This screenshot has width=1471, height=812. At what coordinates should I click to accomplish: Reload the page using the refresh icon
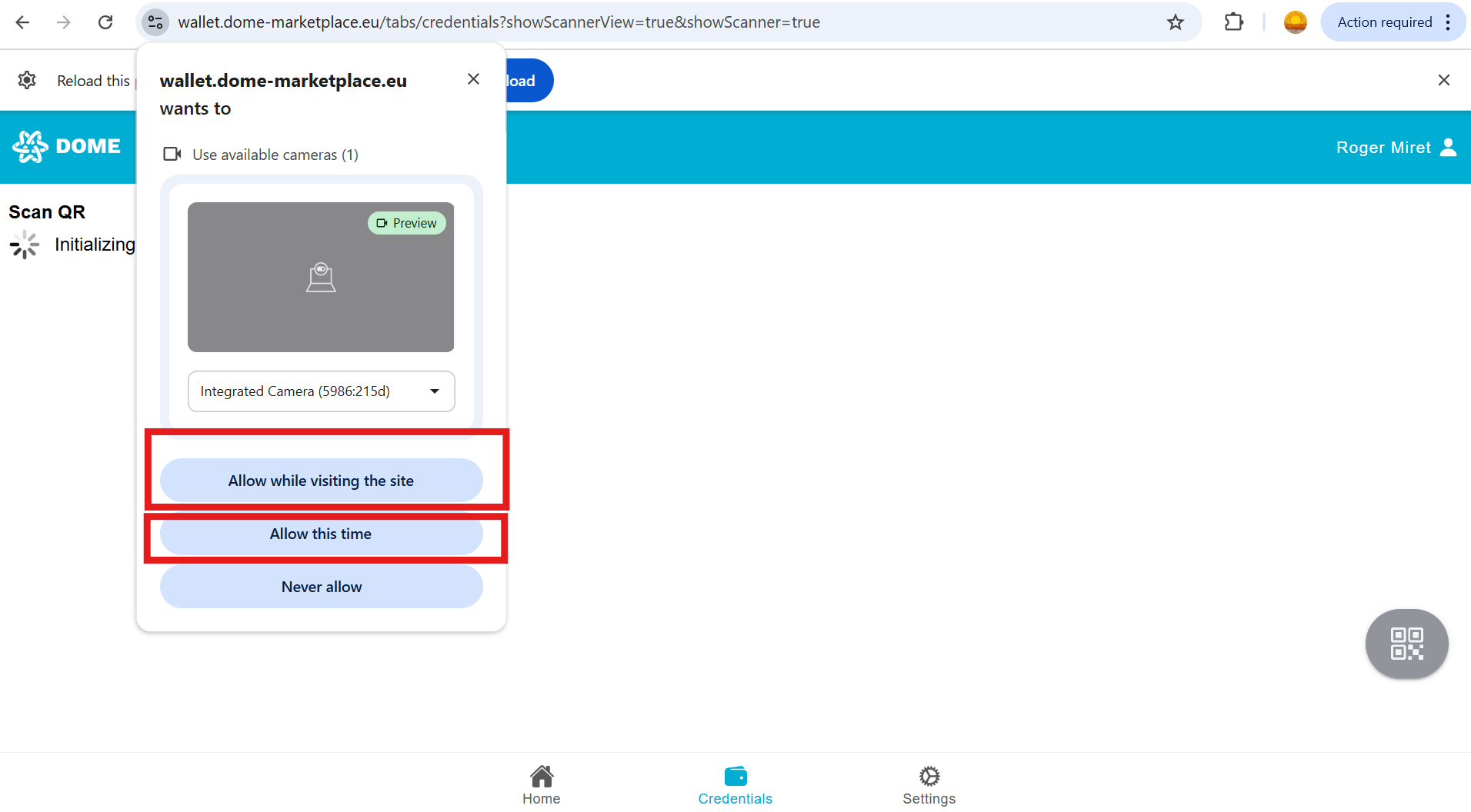point(105,22)
